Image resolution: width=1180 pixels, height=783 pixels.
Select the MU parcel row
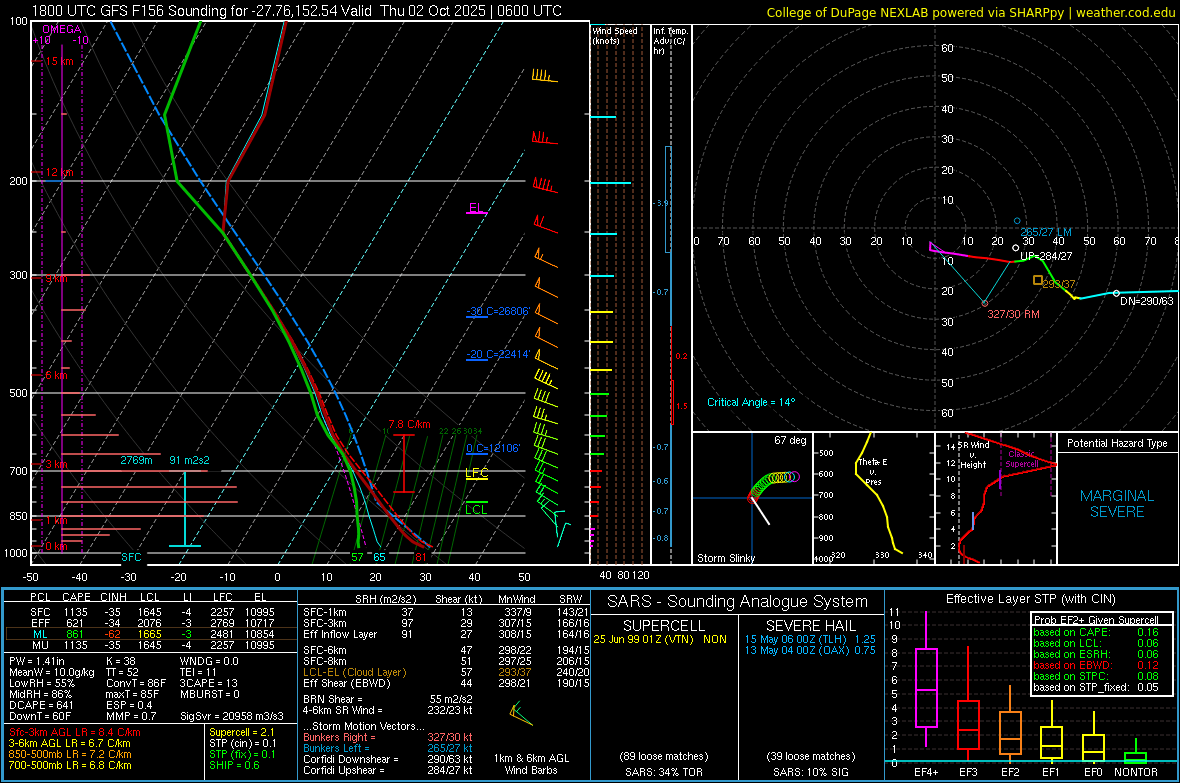point(152,645)
